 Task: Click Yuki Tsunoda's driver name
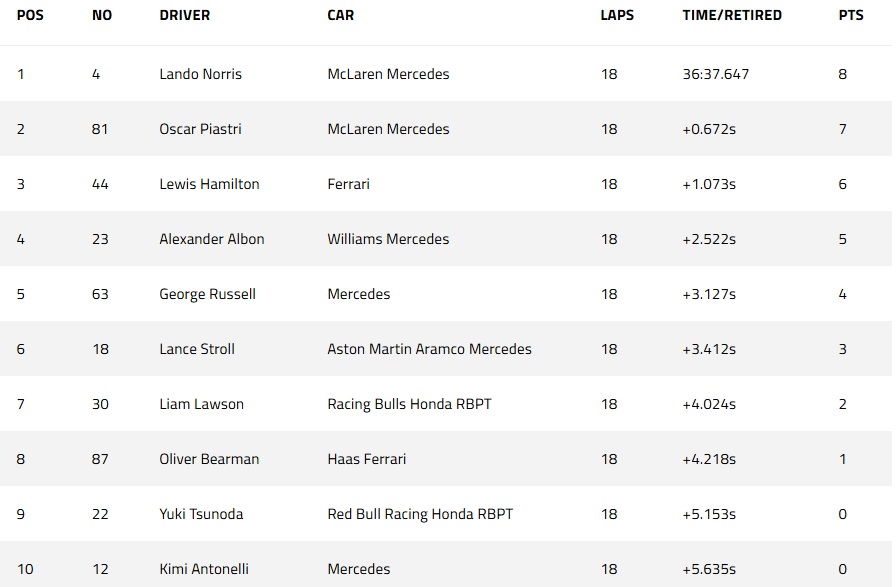coord(201,514)
